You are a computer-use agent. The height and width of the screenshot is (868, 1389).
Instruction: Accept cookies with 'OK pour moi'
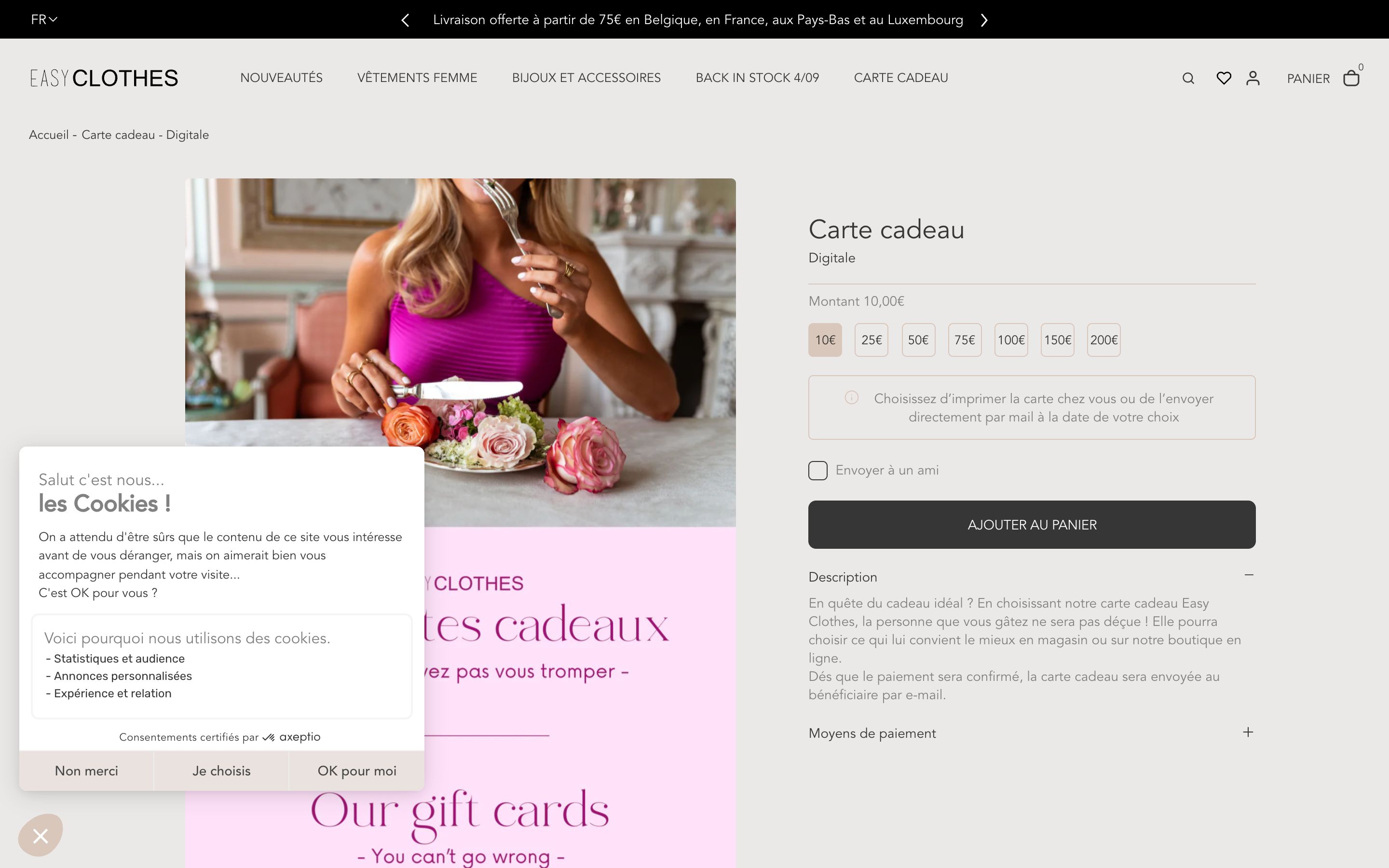[356, 771]
